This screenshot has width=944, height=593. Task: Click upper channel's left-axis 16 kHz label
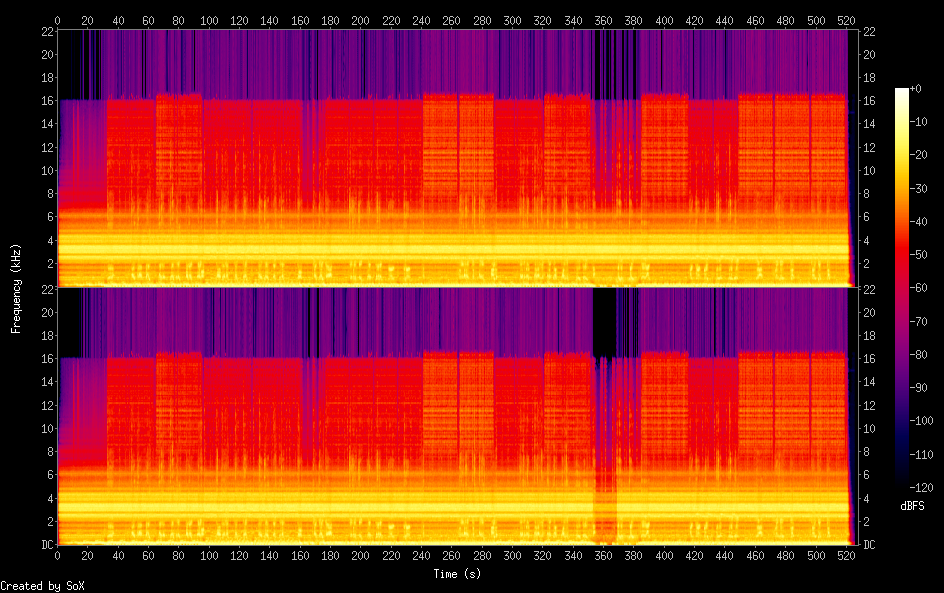[46, 101]
